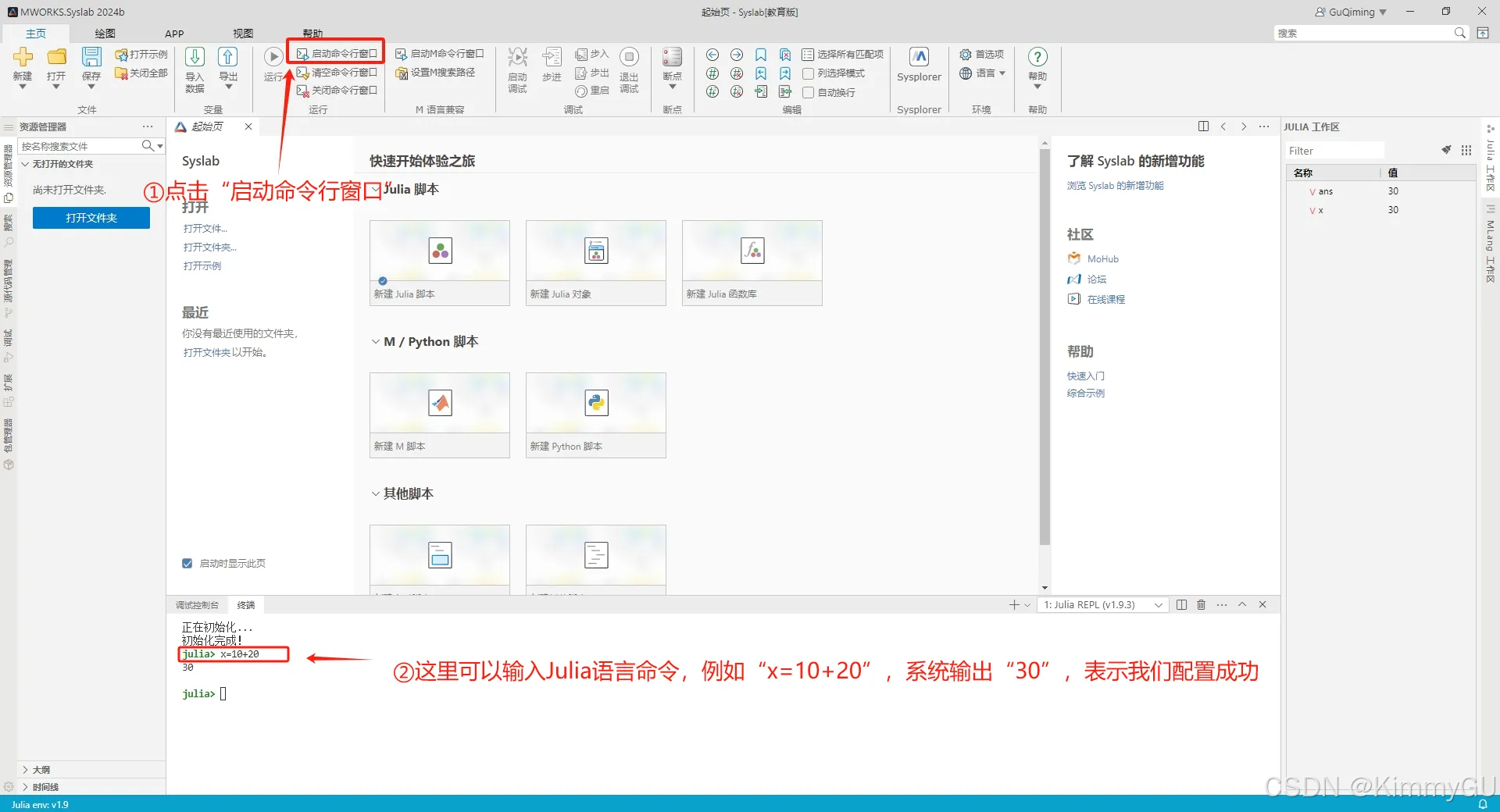Click the 重启 (Restart) debug icon

[581, 91]
